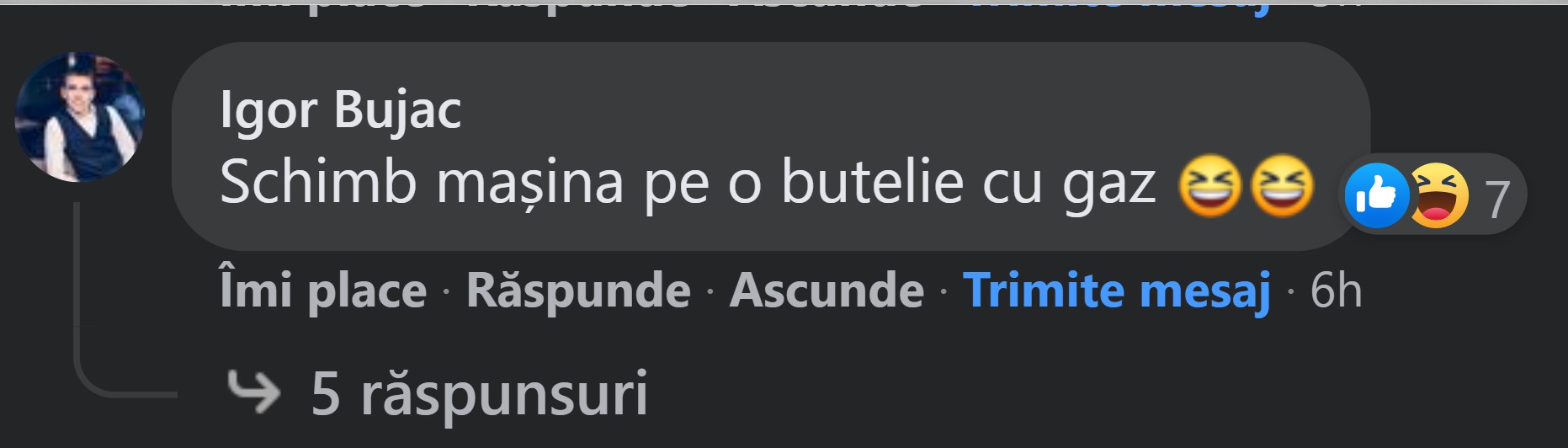
Task: Click the blue thumbs-up reaction icon
Action: [x=1377, y=195]
